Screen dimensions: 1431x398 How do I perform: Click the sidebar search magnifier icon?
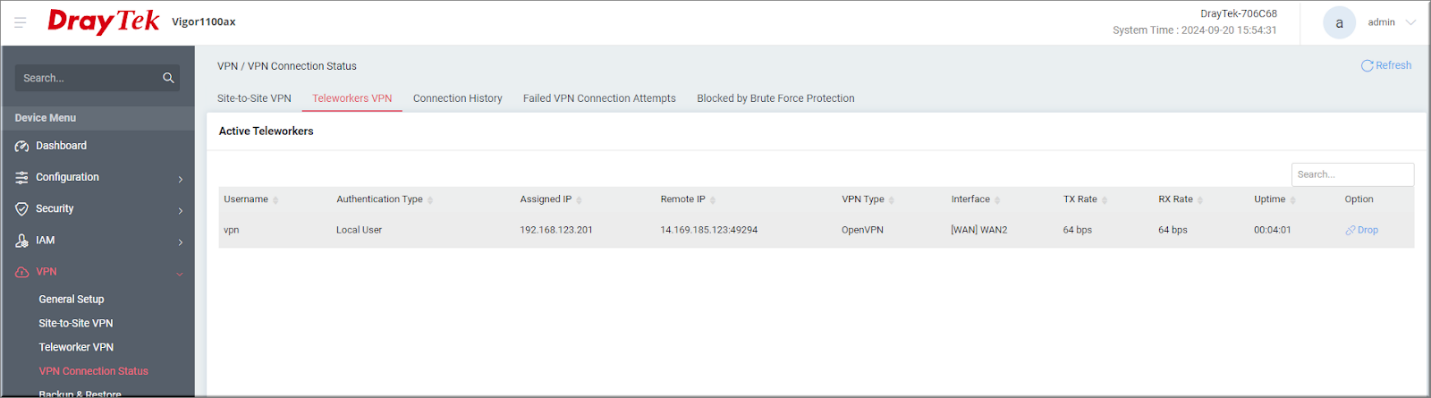click(168, 78)
